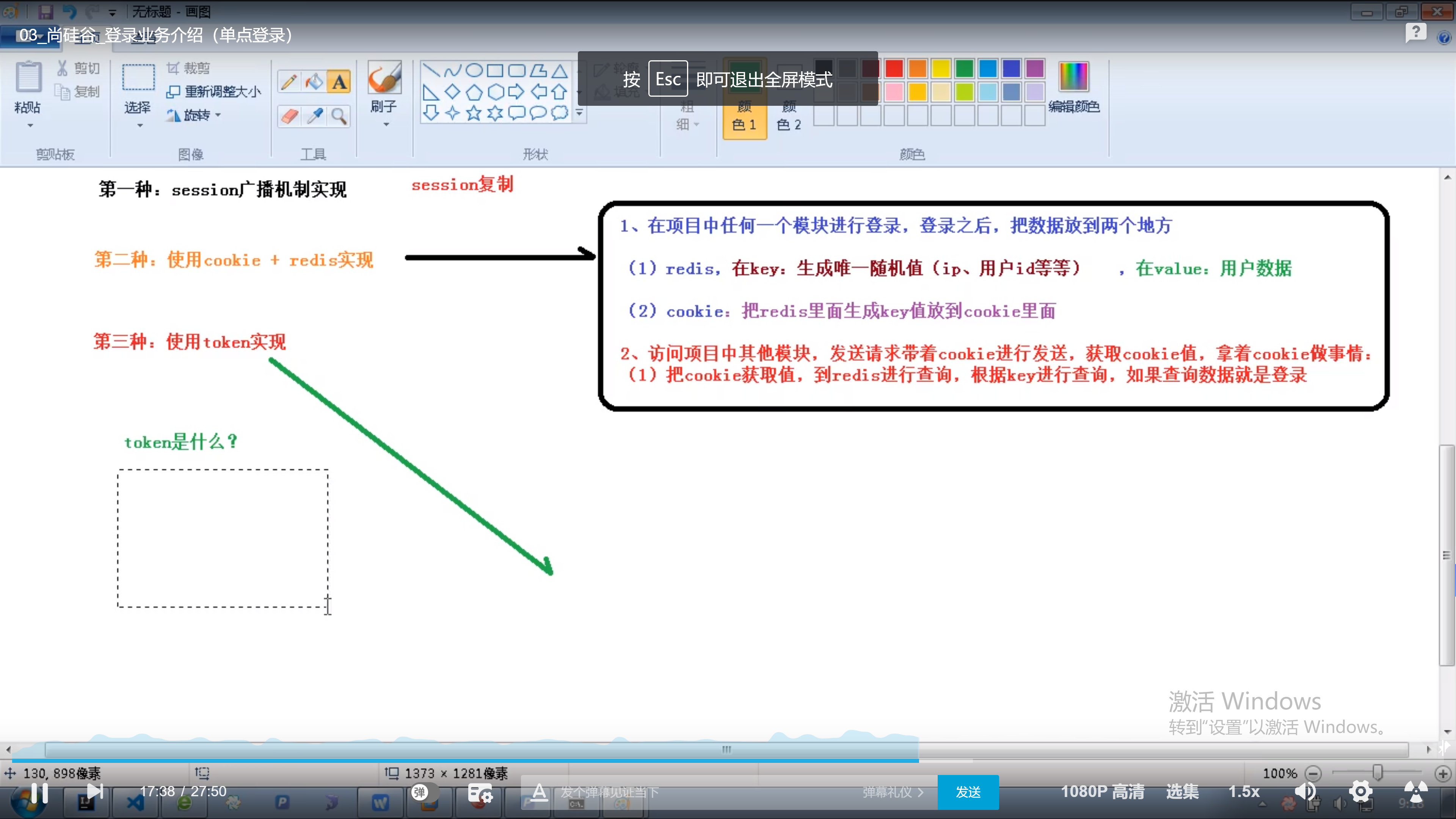Expand the Brushes dropdown arrow
The image size is (1456, 819).
386,124
